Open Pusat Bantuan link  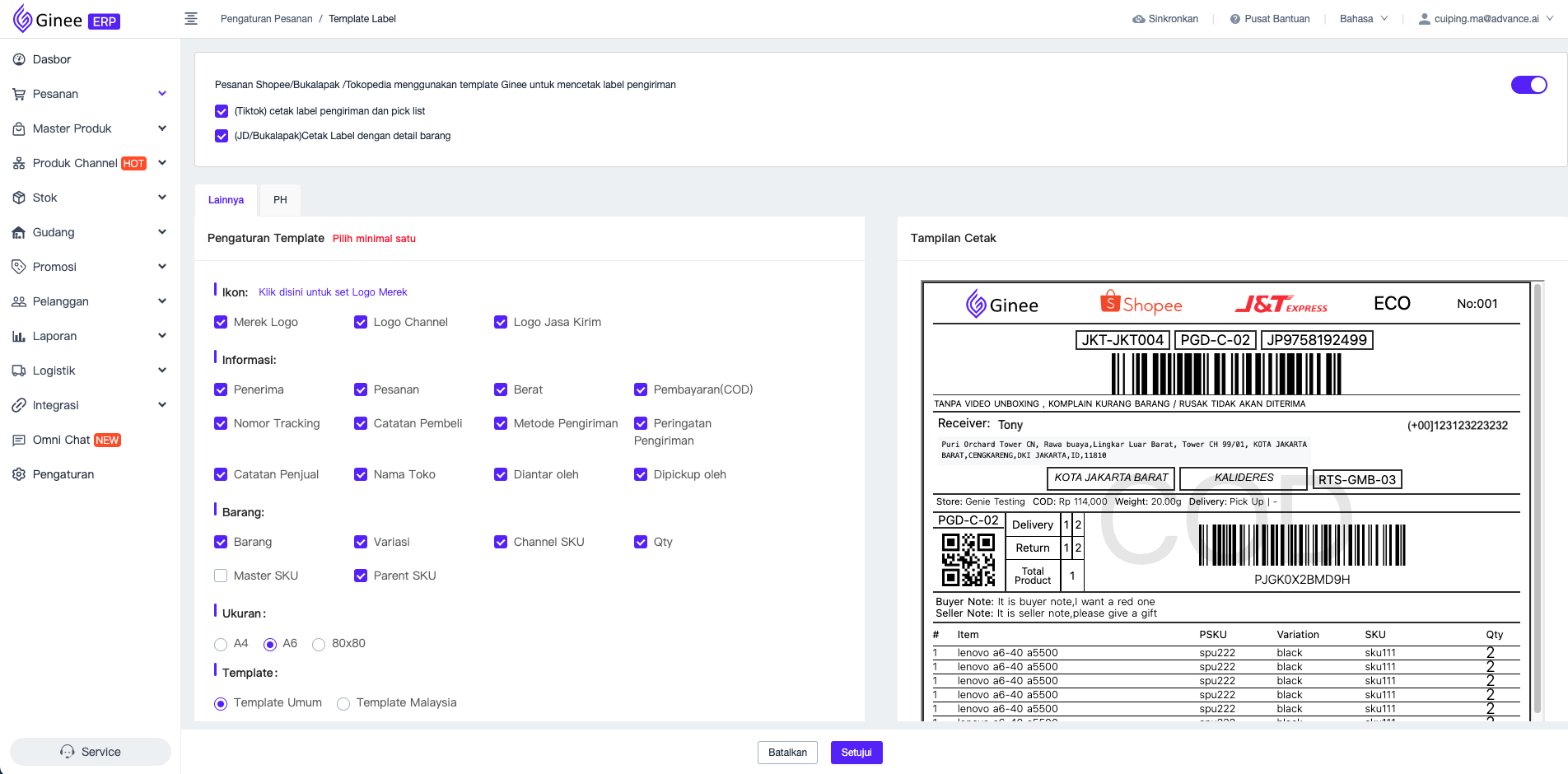click(1269, 19)
